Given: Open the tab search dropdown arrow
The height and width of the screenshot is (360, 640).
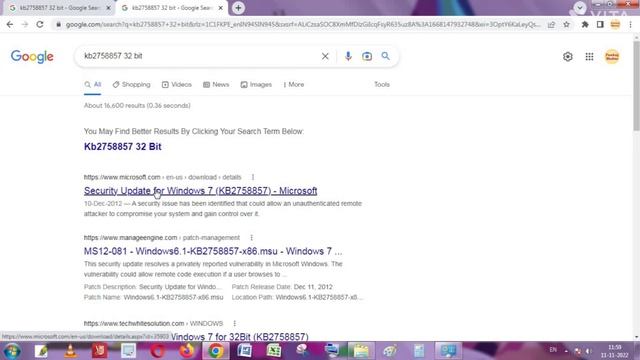Looking at the screenshot, I should pyautogui.click(x=580, y=7).
